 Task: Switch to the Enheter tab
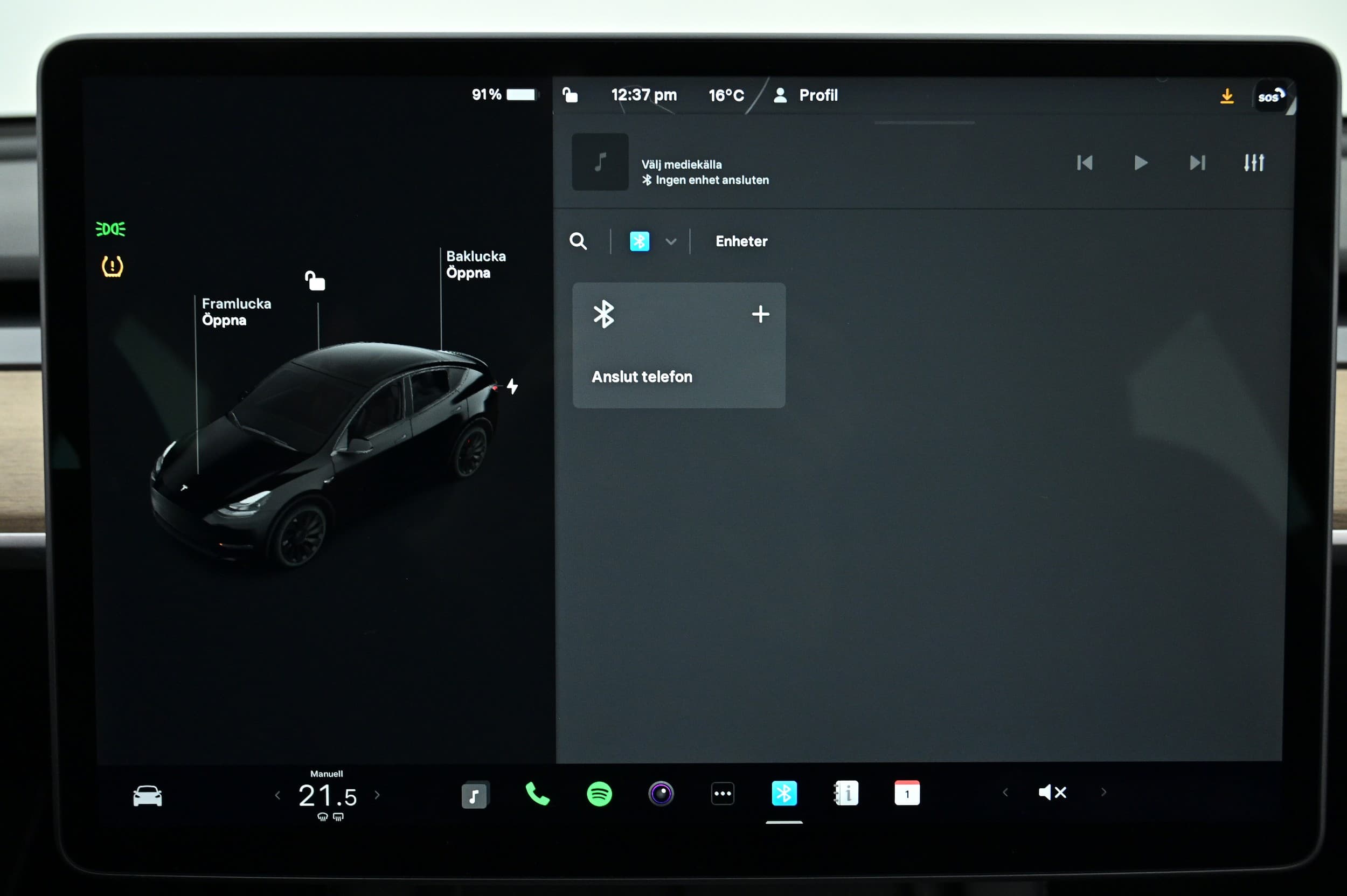click(x=741, y=241)
